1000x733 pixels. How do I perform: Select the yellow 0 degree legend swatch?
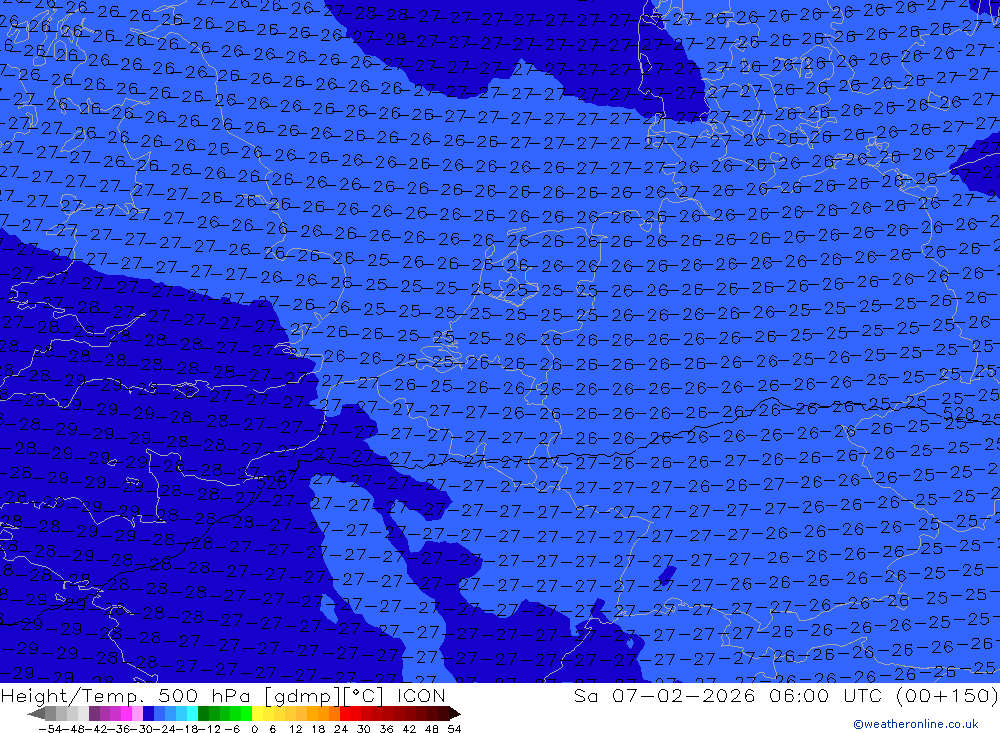(x=258, y=713)
